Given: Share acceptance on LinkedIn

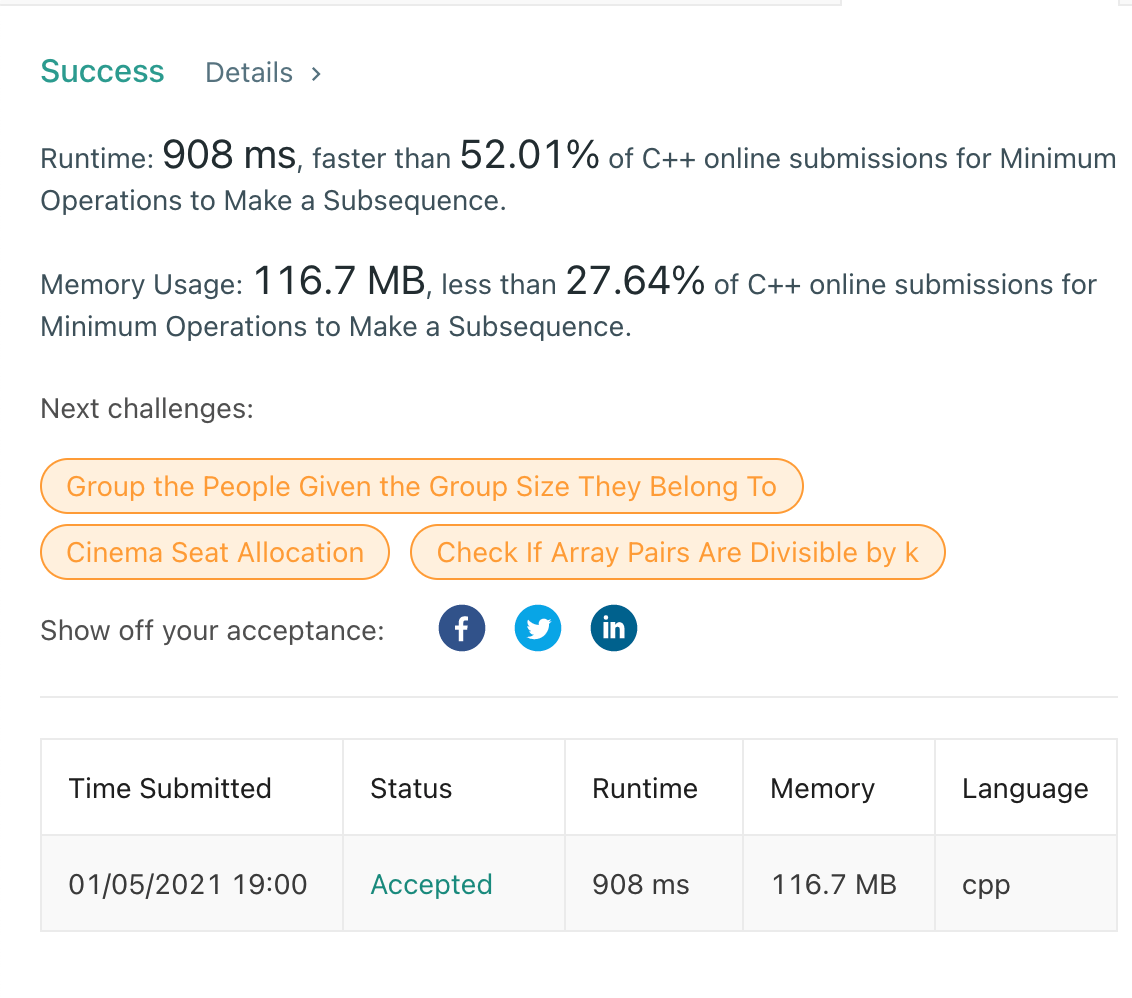Looking at the screenshot, I should [614, 629].
